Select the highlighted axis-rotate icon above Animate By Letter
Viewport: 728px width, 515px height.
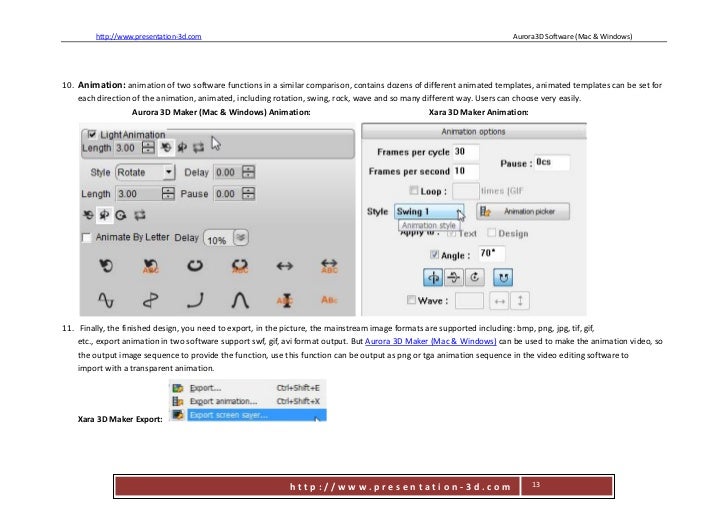coord(104,215)
